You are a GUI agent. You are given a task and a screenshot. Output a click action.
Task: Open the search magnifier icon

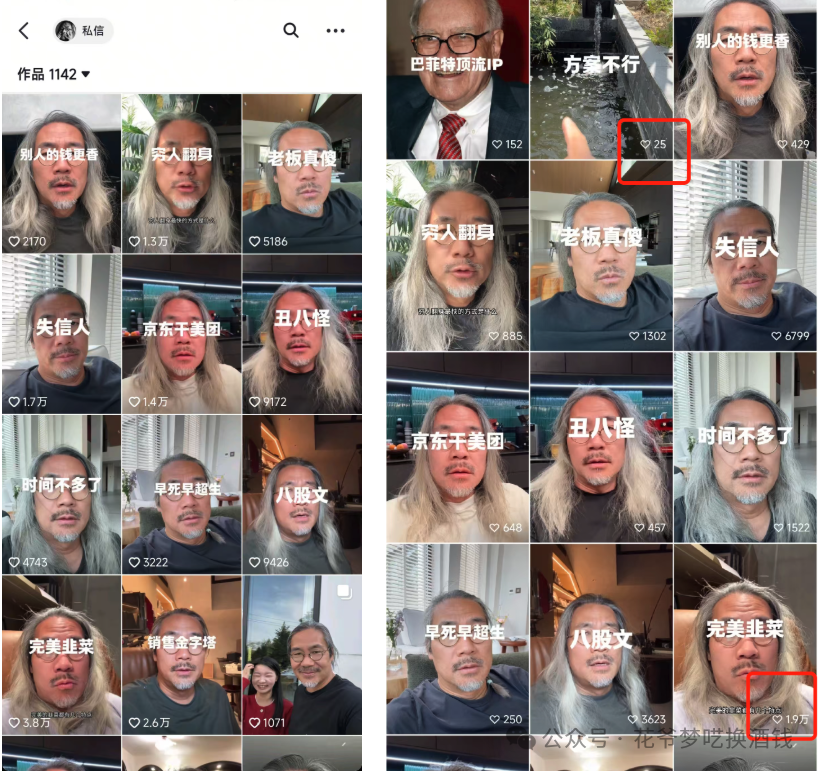291,31
